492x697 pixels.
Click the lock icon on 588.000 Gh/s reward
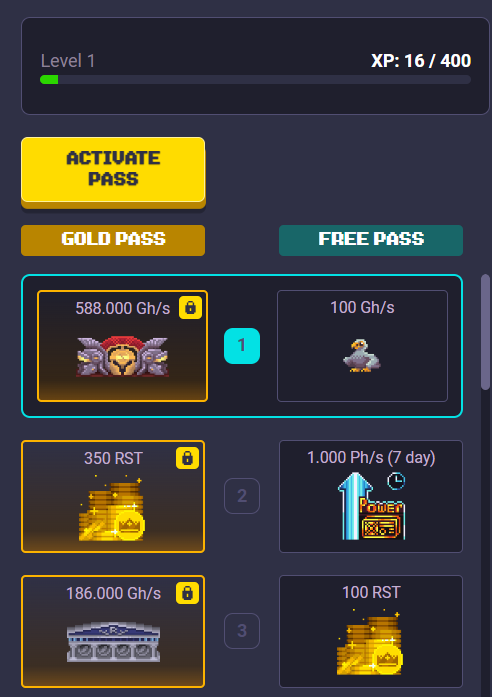point(190,308)
